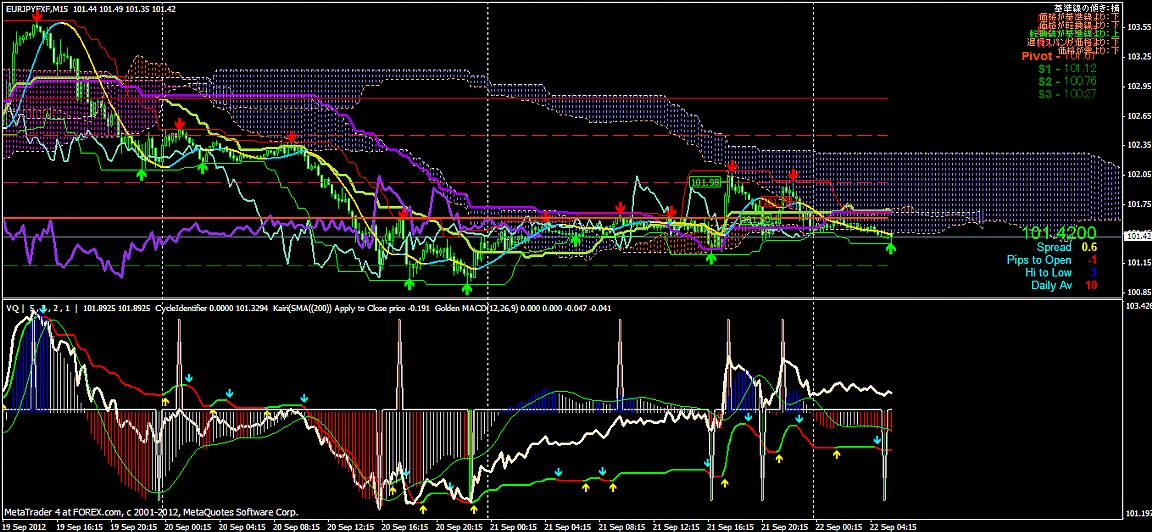The image size is (1152, 532).
Task: Click the S1 - 101.12 support label
Action: tap(1066, 69)
